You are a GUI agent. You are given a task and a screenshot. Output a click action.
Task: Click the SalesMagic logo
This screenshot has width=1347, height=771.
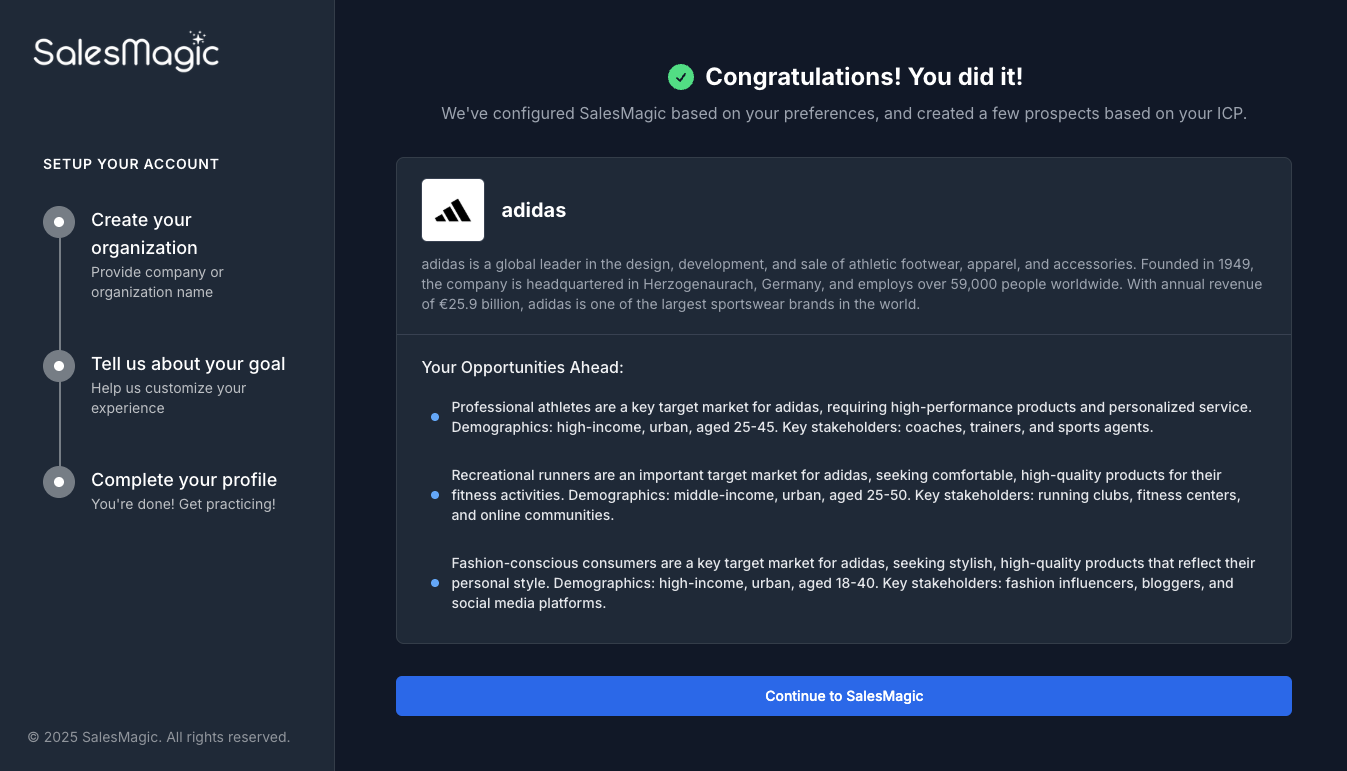(x=126, y=52)
